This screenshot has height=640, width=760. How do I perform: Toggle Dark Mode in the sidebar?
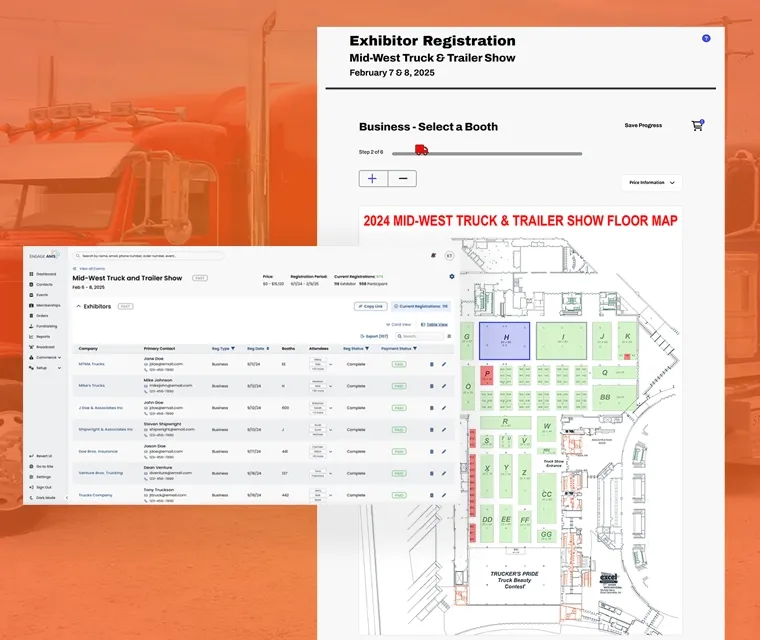coord(43,498)
